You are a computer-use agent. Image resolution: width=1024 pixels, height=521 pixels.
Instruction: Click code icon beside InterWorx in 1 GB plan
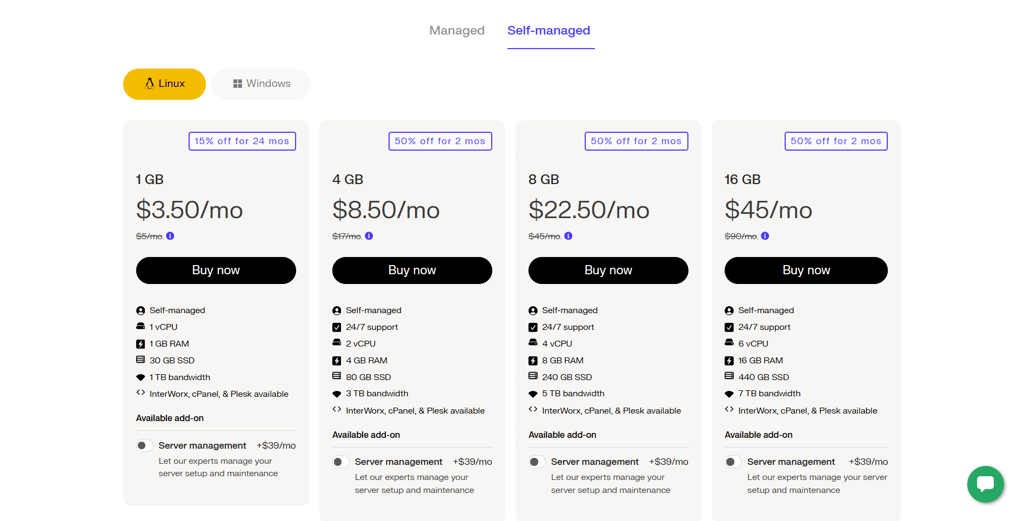(x=140, y=393)
